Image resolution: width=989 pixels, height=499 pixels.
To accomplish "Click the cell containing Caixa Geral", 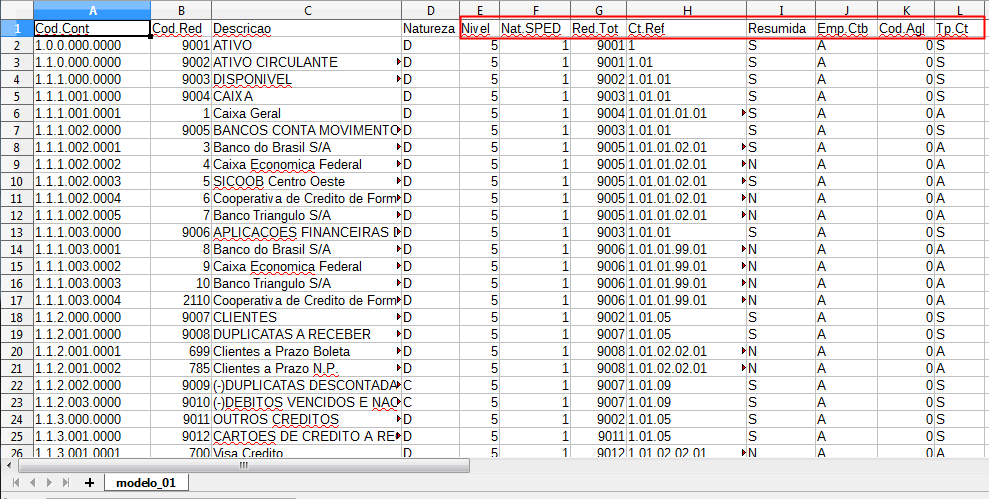I will (305, 113).
